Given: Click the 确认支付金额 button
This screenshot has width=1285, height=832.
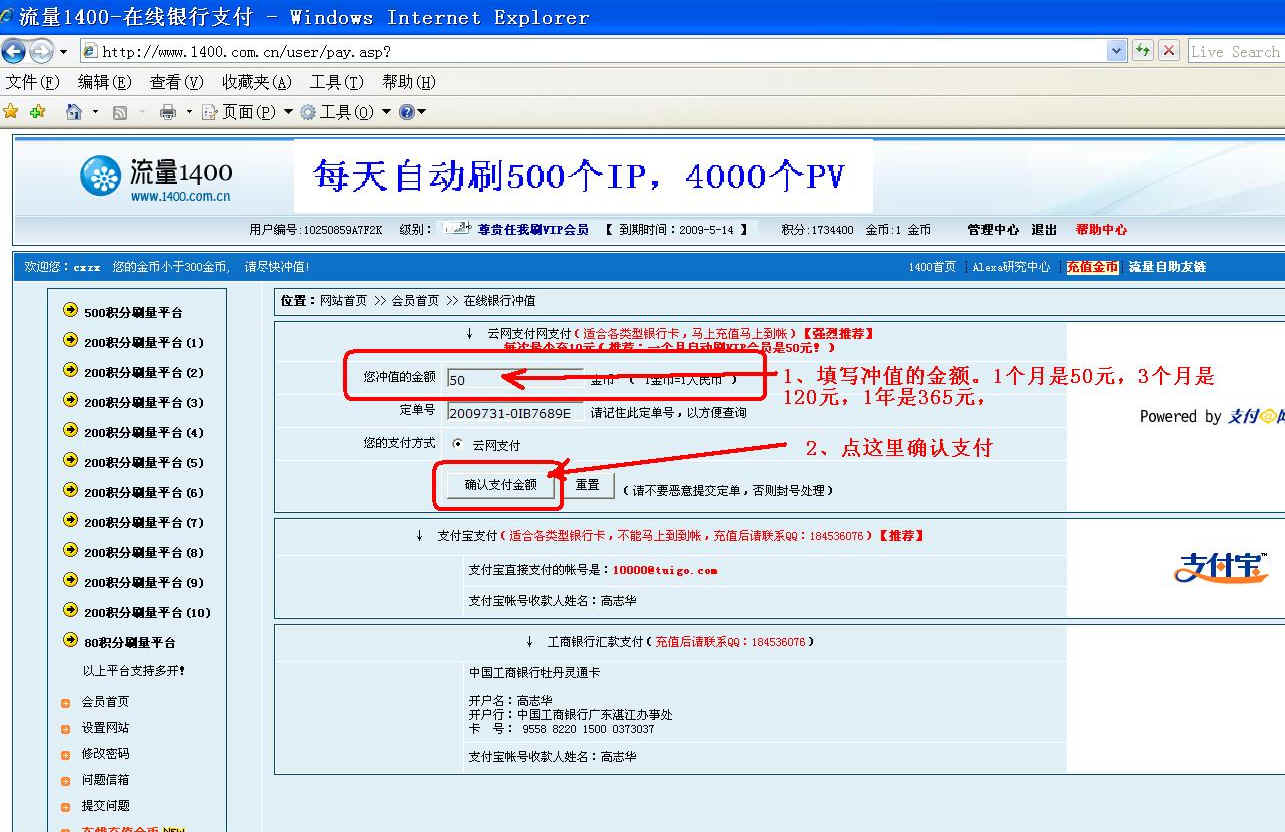Looking at the screenshot, I should click(x=501, y=485).
